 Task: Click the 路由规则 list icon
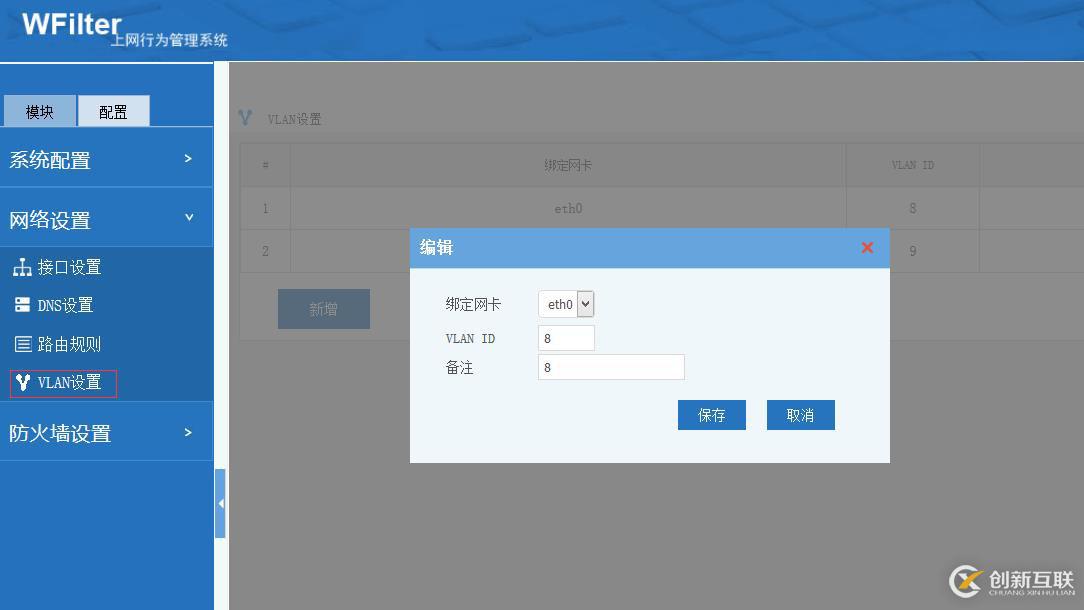click(23, 344)
